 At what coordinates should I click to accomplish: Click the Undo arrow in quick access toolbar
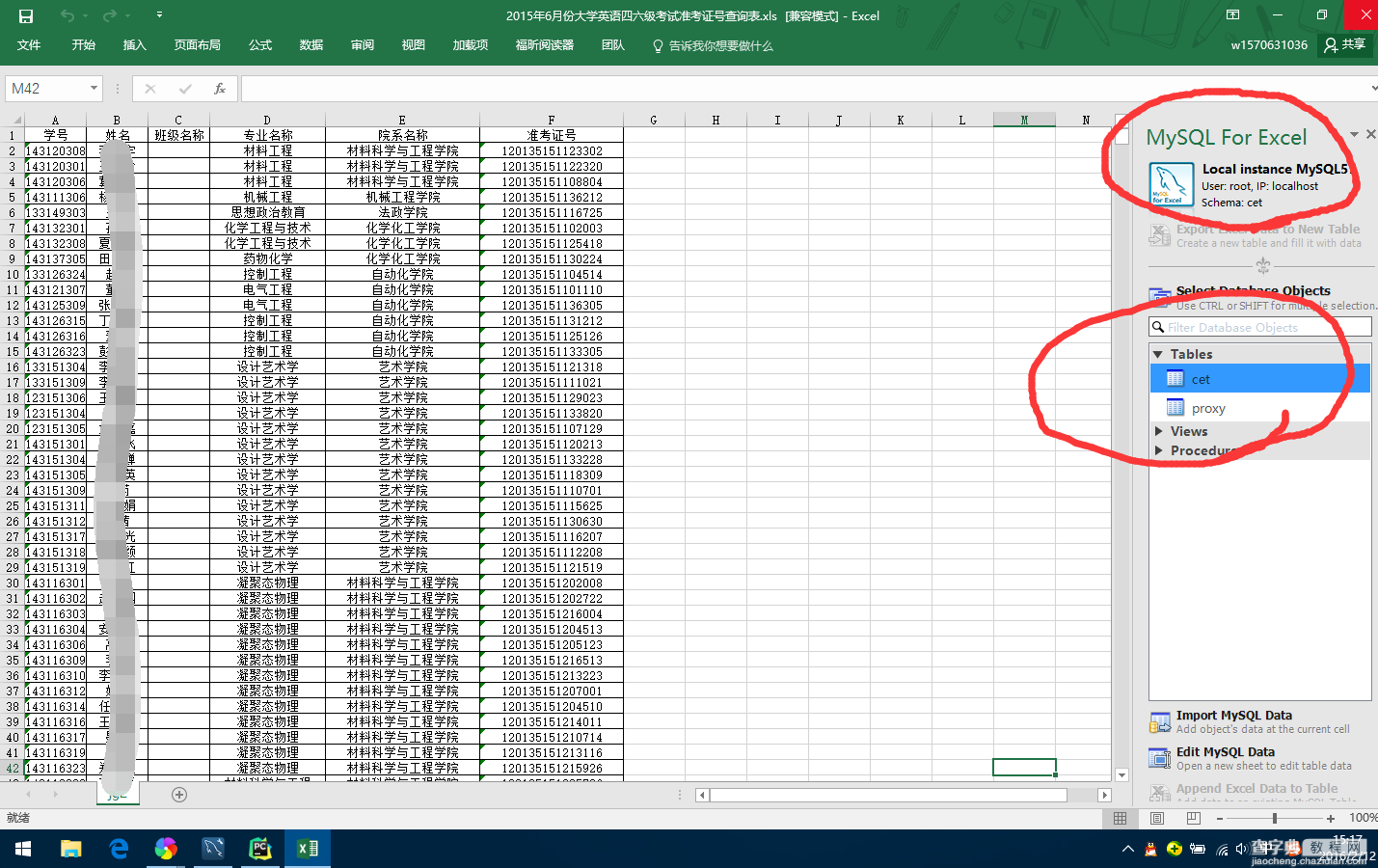click(x=66, y=15)
